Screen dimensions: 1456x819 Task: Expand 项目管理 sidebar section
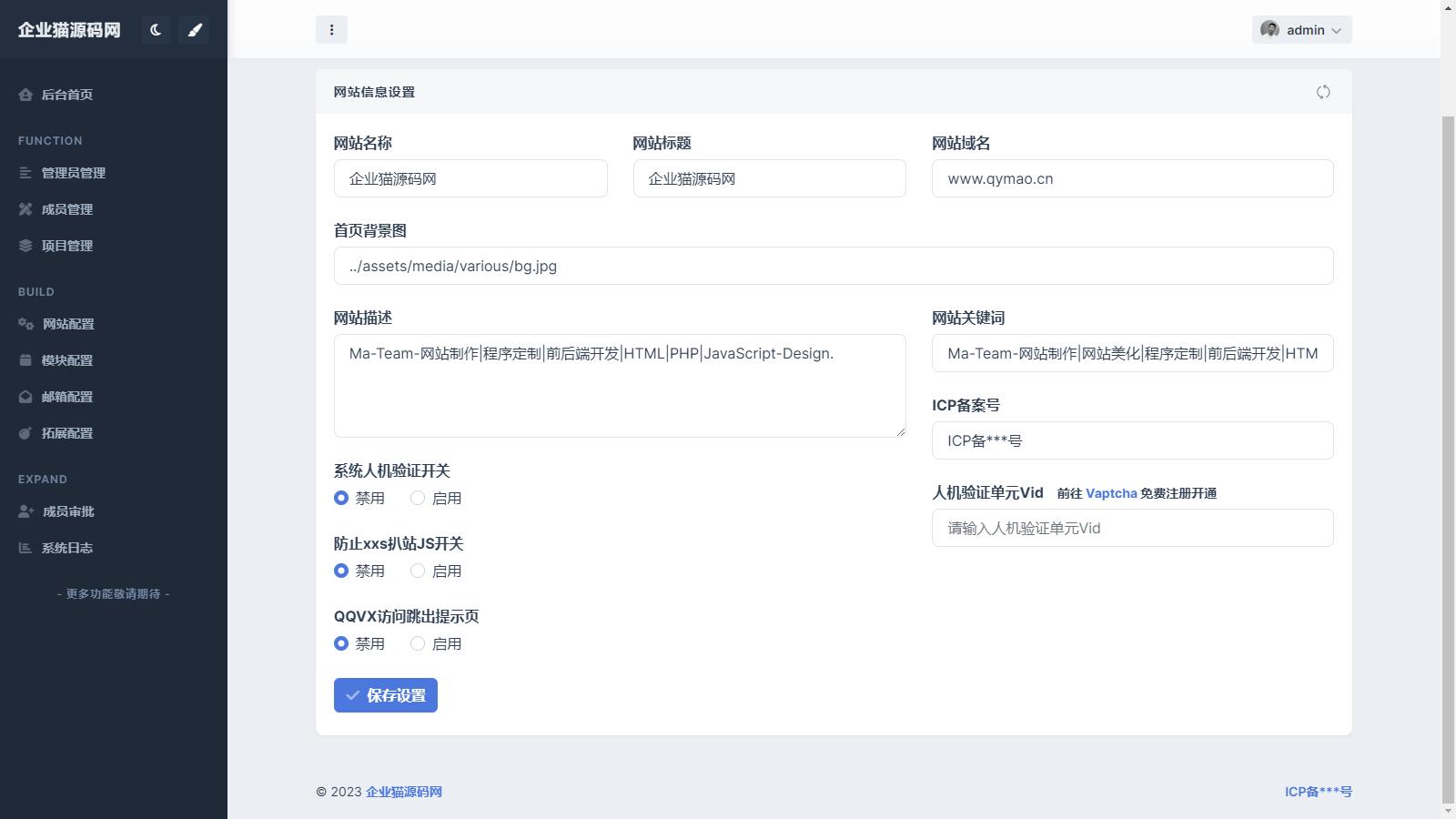[66, 246]
